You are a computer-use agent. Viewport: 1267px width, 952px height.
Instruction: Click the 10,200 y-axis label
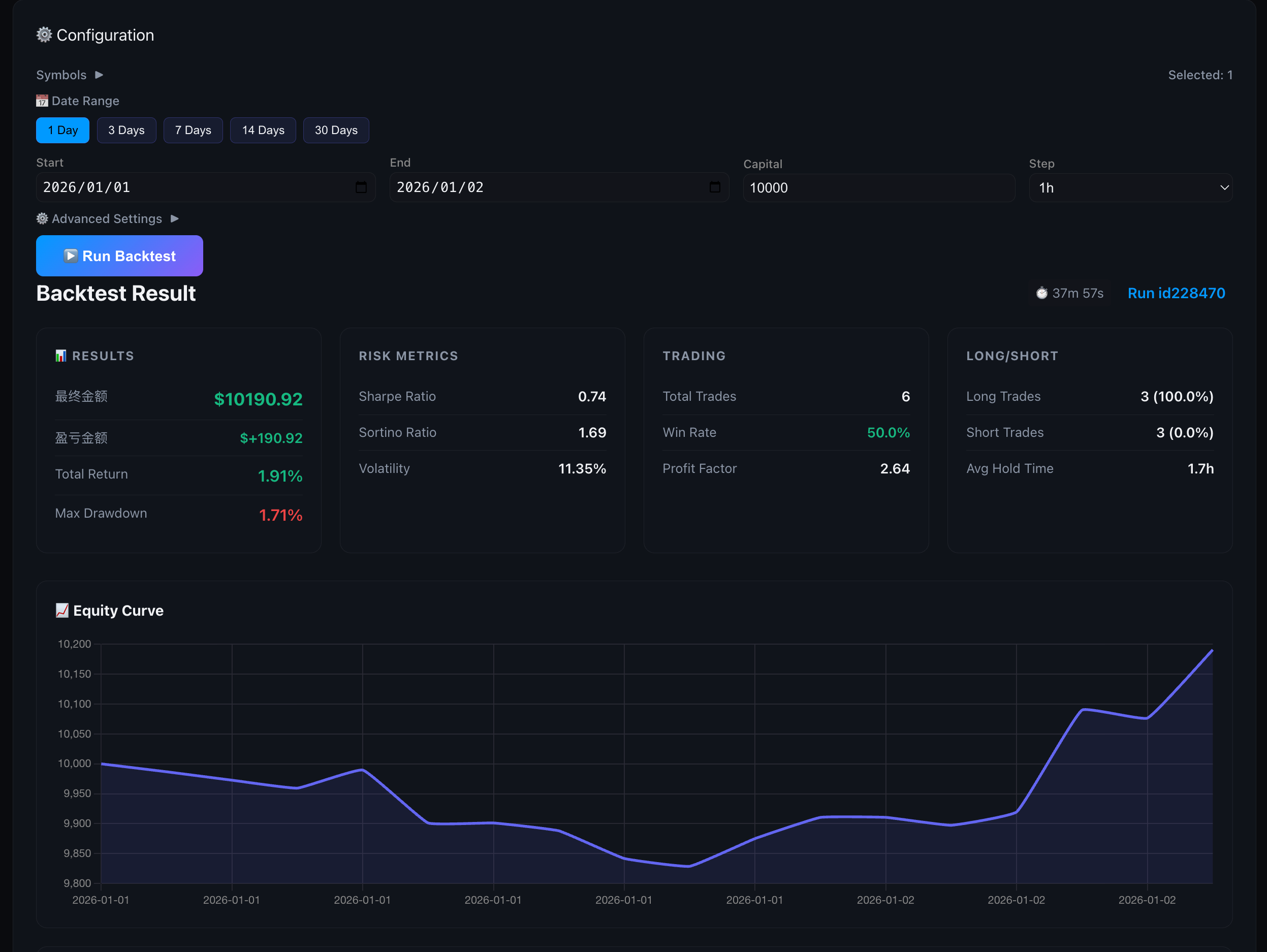click(x=75, y=644)
